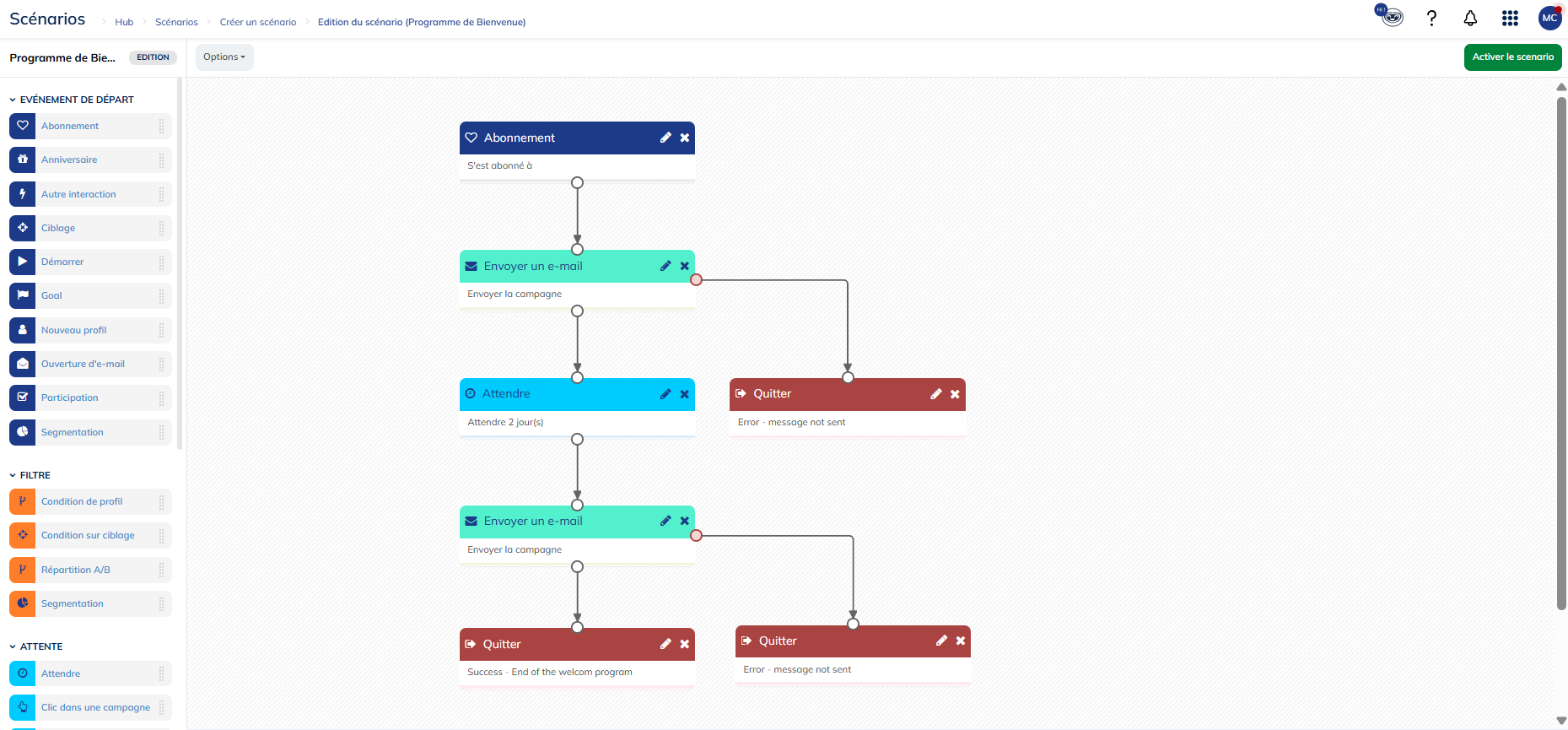Click the canvas vertical scrollbar

1560,354
